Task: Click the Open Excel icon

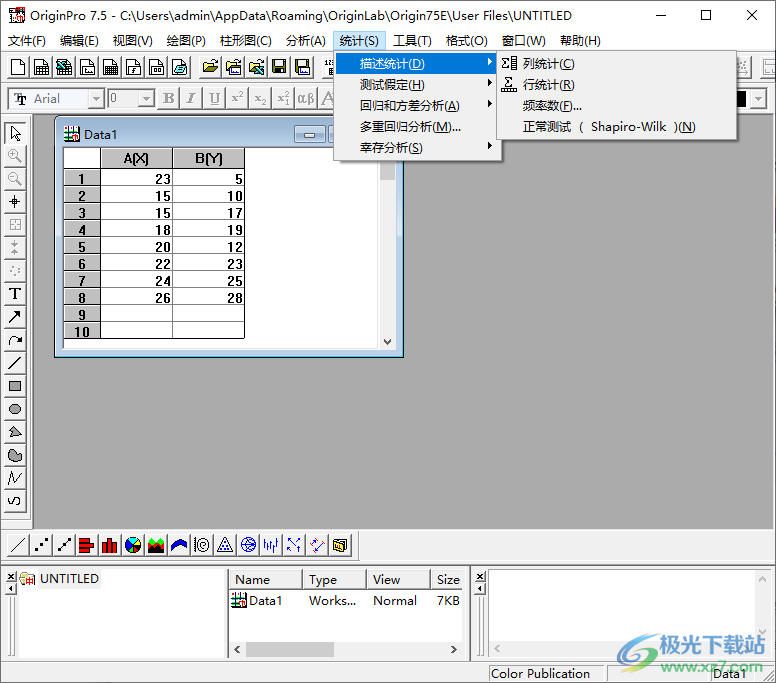Action: 256,67
